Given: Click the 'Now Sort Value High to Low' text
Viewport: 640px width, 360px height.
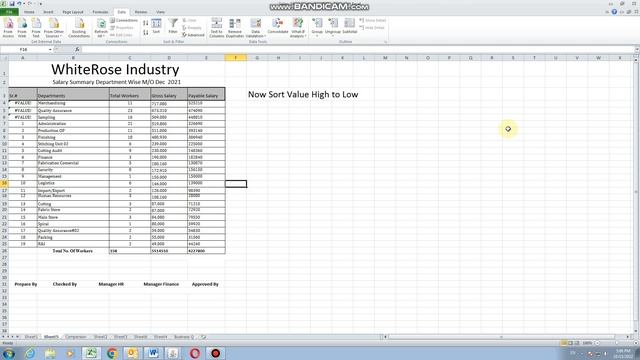Looking at the screenshot, I should (303, 94).
